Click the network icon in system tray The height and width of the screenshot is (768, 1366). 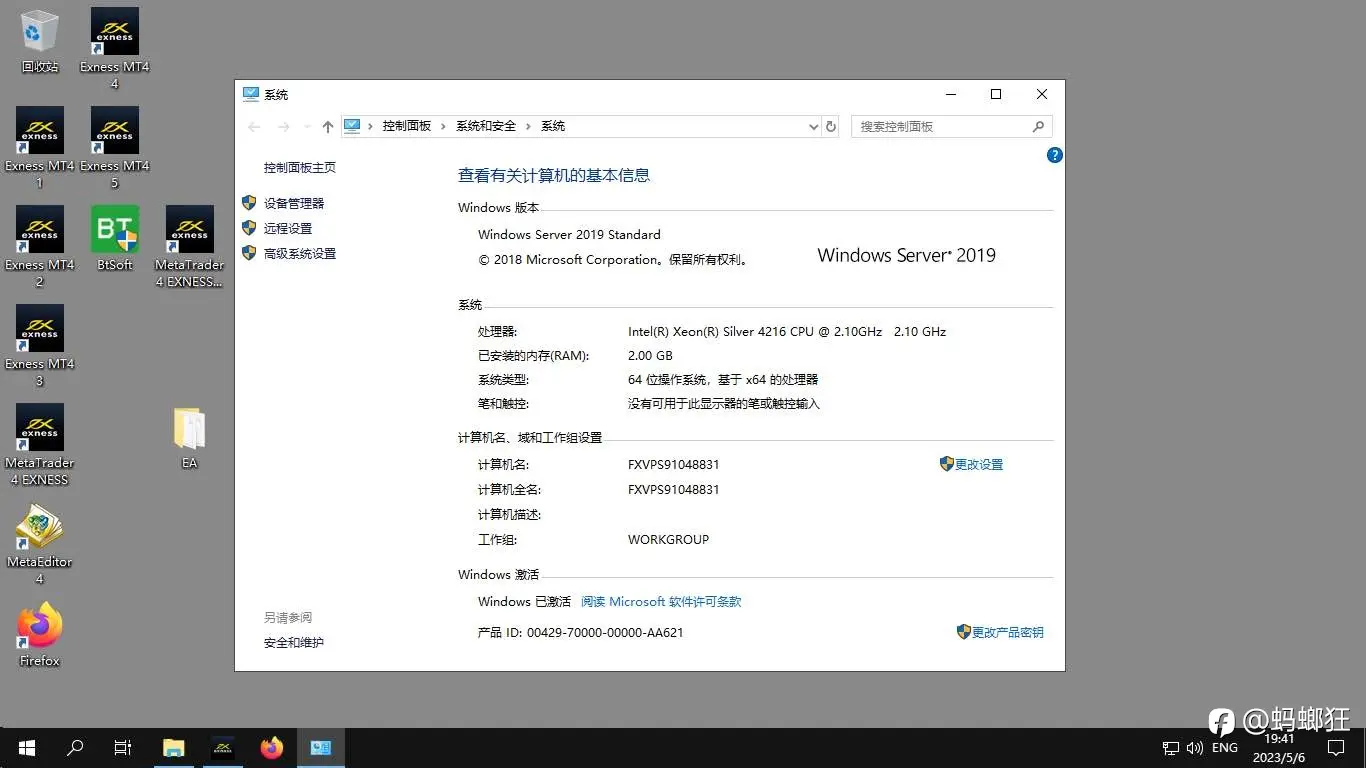(1171, 748)
